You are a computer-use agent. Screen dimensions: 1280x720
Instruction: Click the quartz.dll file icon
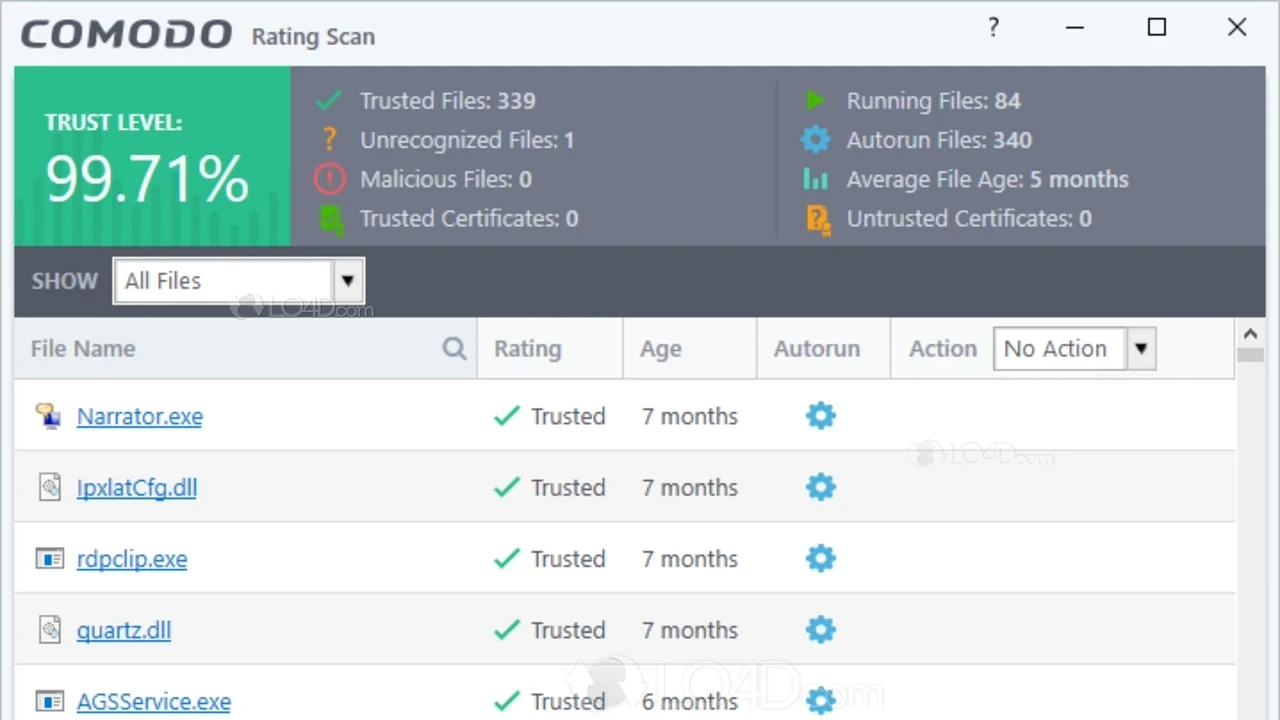pyautogui.click(x=49, y=630)
